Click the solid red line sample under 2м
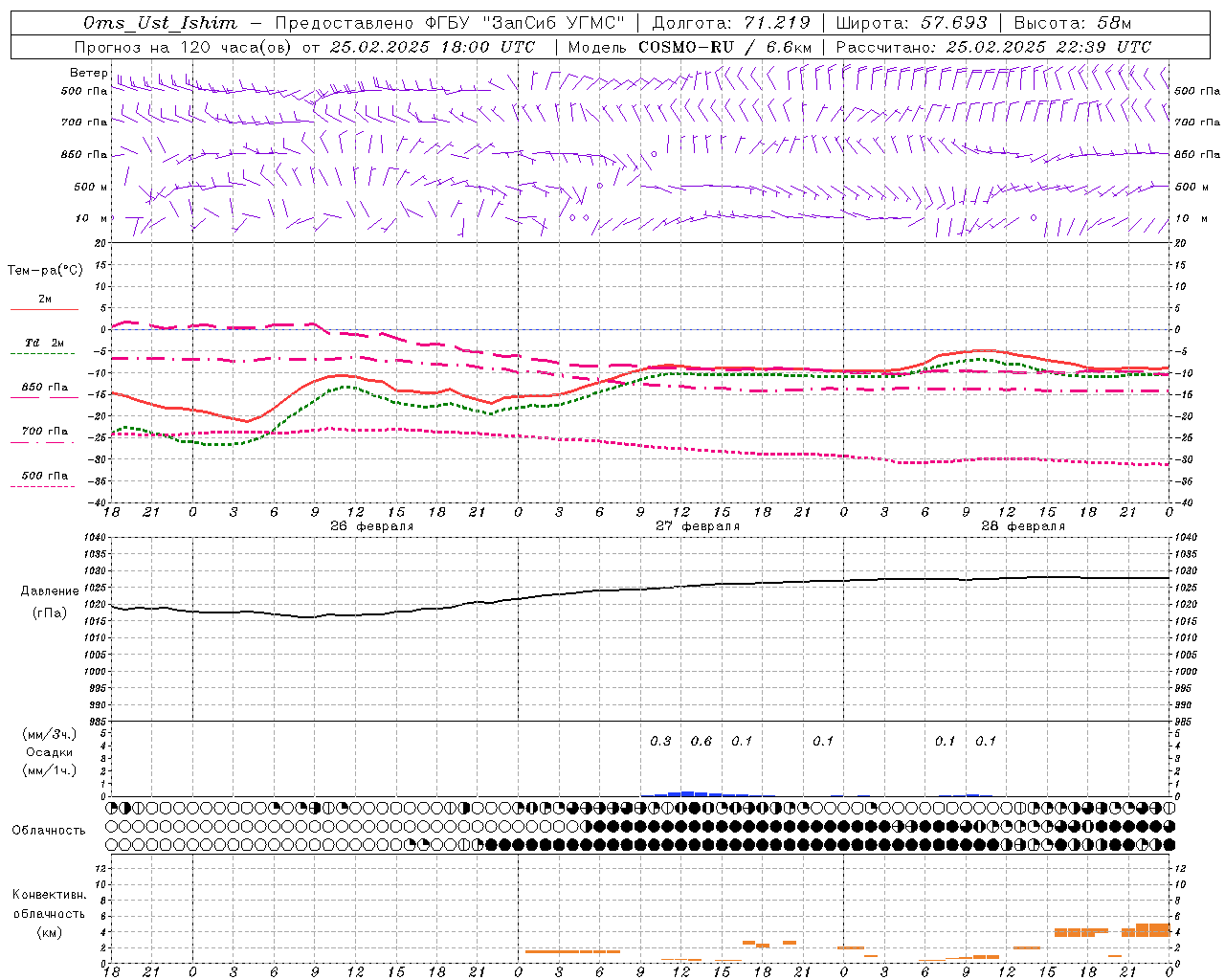This screenshot has width=1225, height=980. [44, 310]
